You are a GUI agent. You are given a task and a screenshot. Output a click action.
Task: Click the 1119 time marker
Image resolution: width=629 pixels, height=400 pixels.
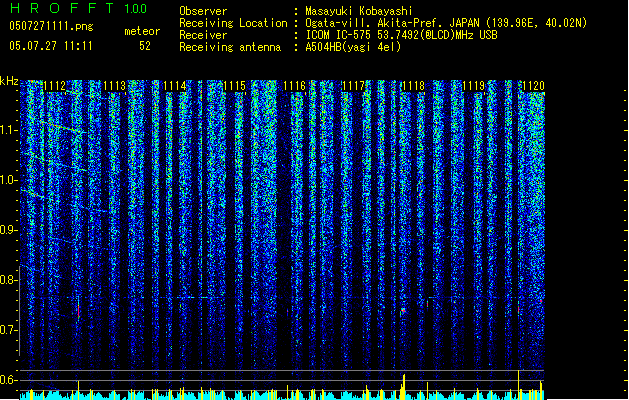click(474, 86)
